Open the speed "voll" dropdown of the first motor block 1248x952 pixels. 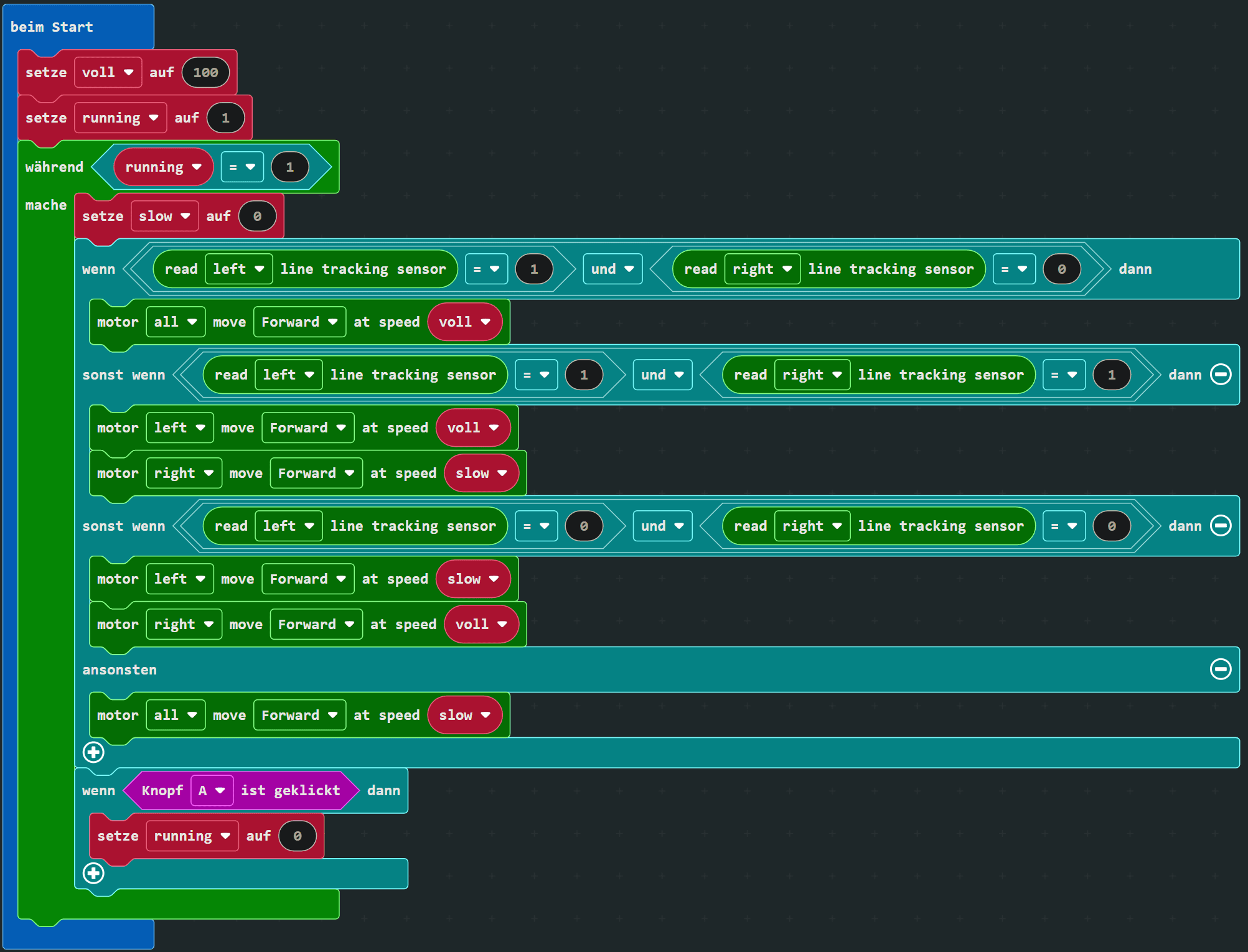point(464,322)
